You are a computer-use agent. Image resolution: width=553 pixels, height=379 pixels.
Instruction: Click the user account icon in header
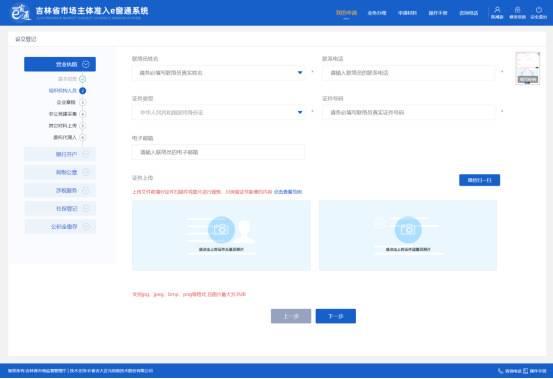(497, 10)
